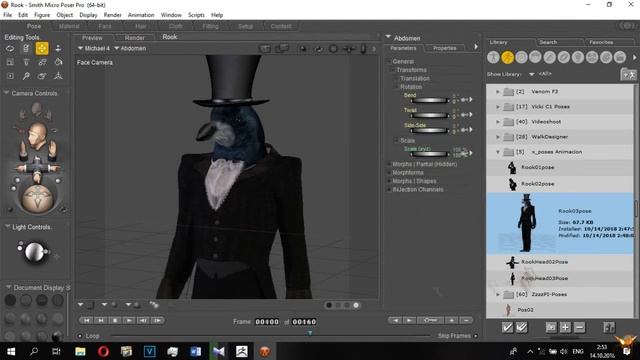Expand the ZzzzFI-Poses folder

coord(498,294)
